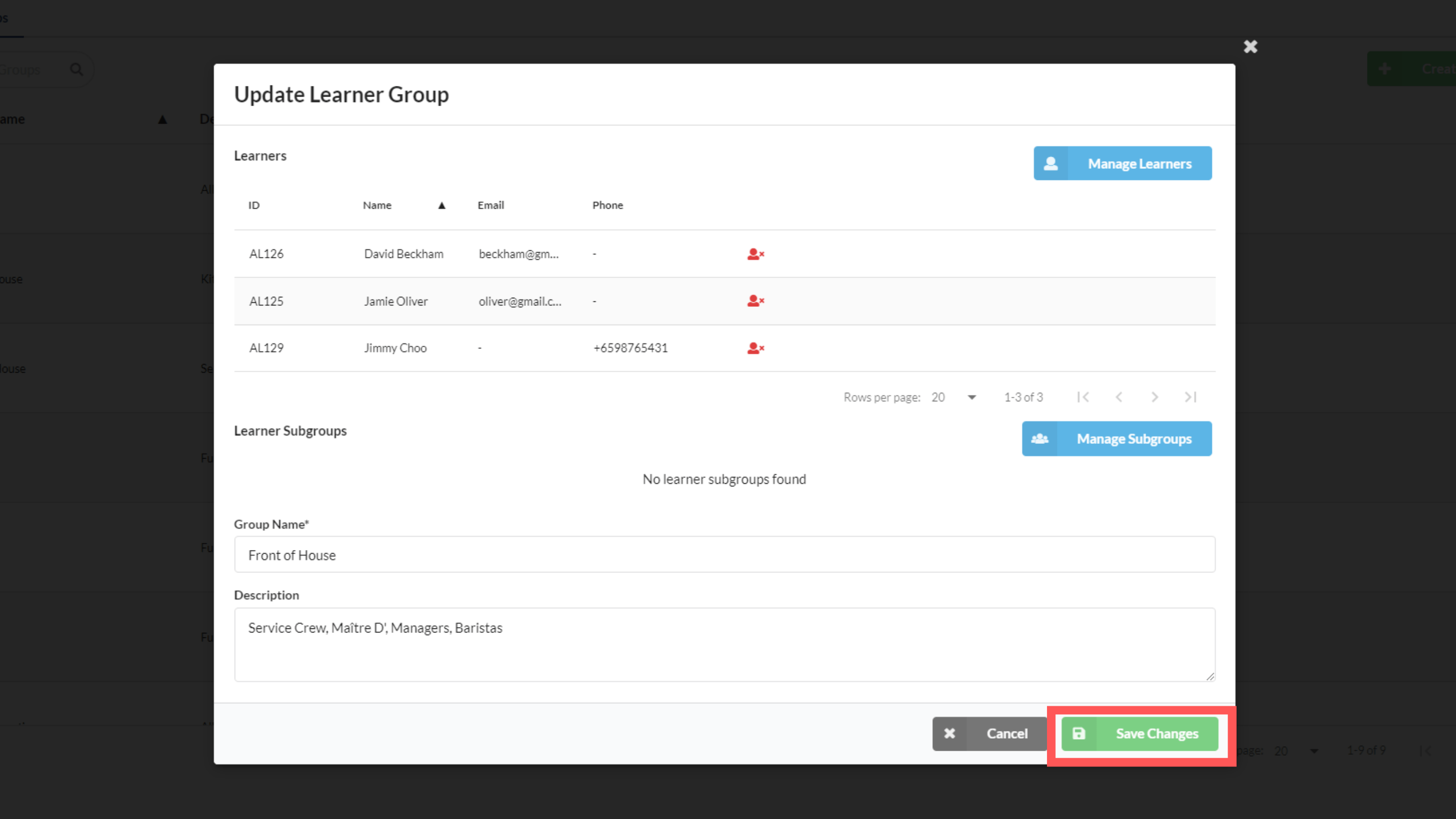Click the Phone column header

[x=607, y=206]
